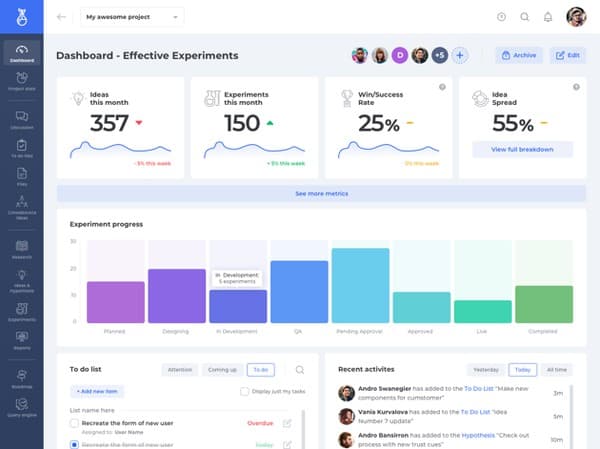Click the search icon in top bar
Image resolution: width=600 pixels, height=449 pixels.
coord(525,17)
